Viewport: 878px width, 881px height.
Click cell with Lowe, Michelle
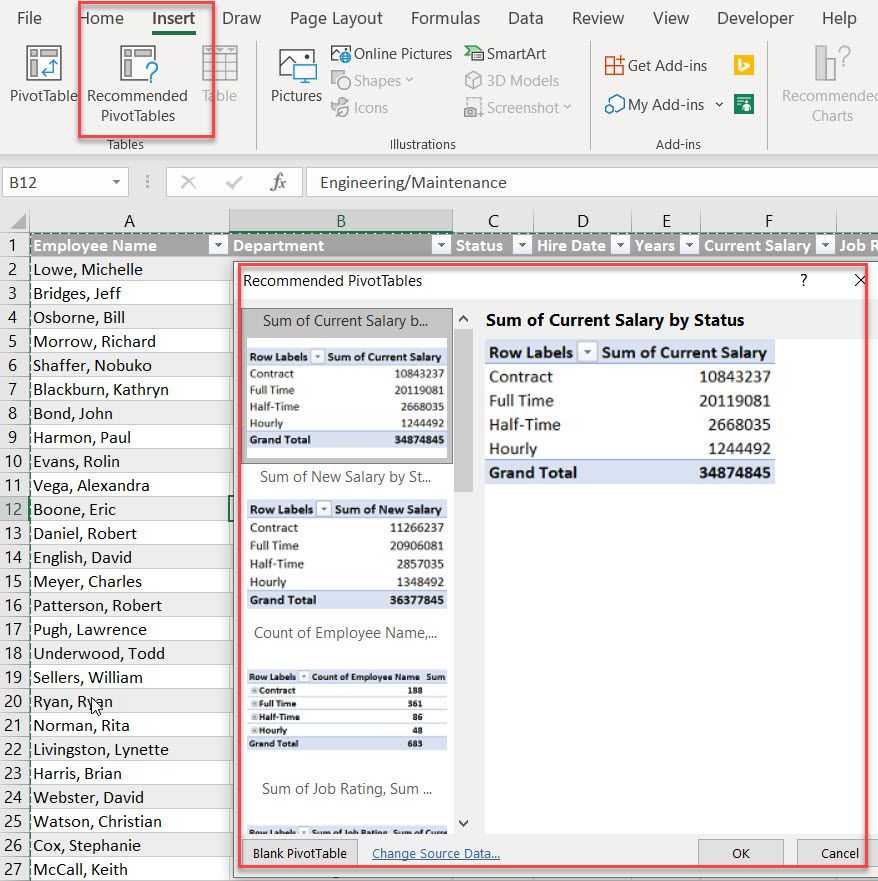130,269
